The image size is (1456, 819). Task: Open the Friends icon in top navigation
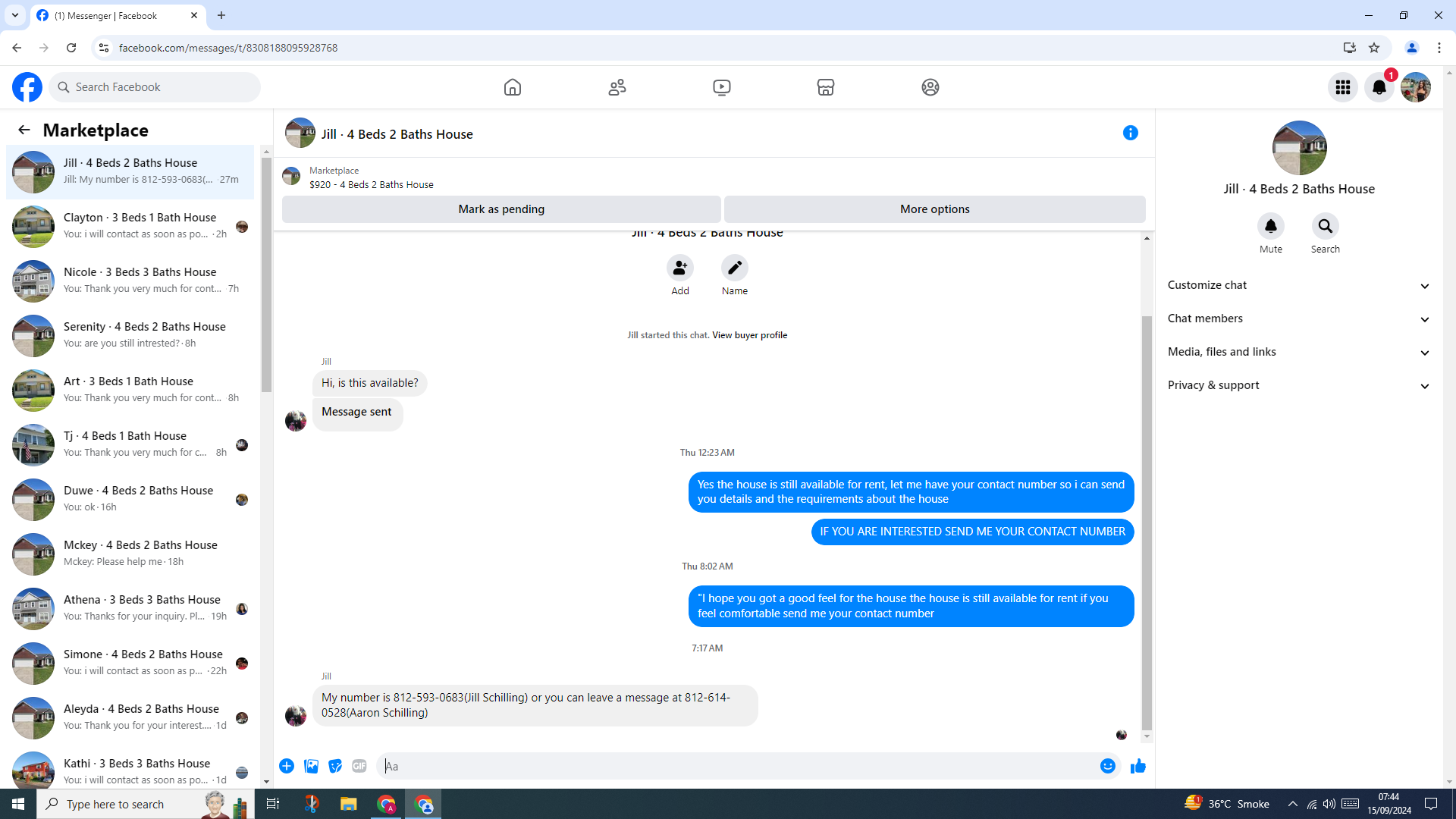tap(617, 87)
